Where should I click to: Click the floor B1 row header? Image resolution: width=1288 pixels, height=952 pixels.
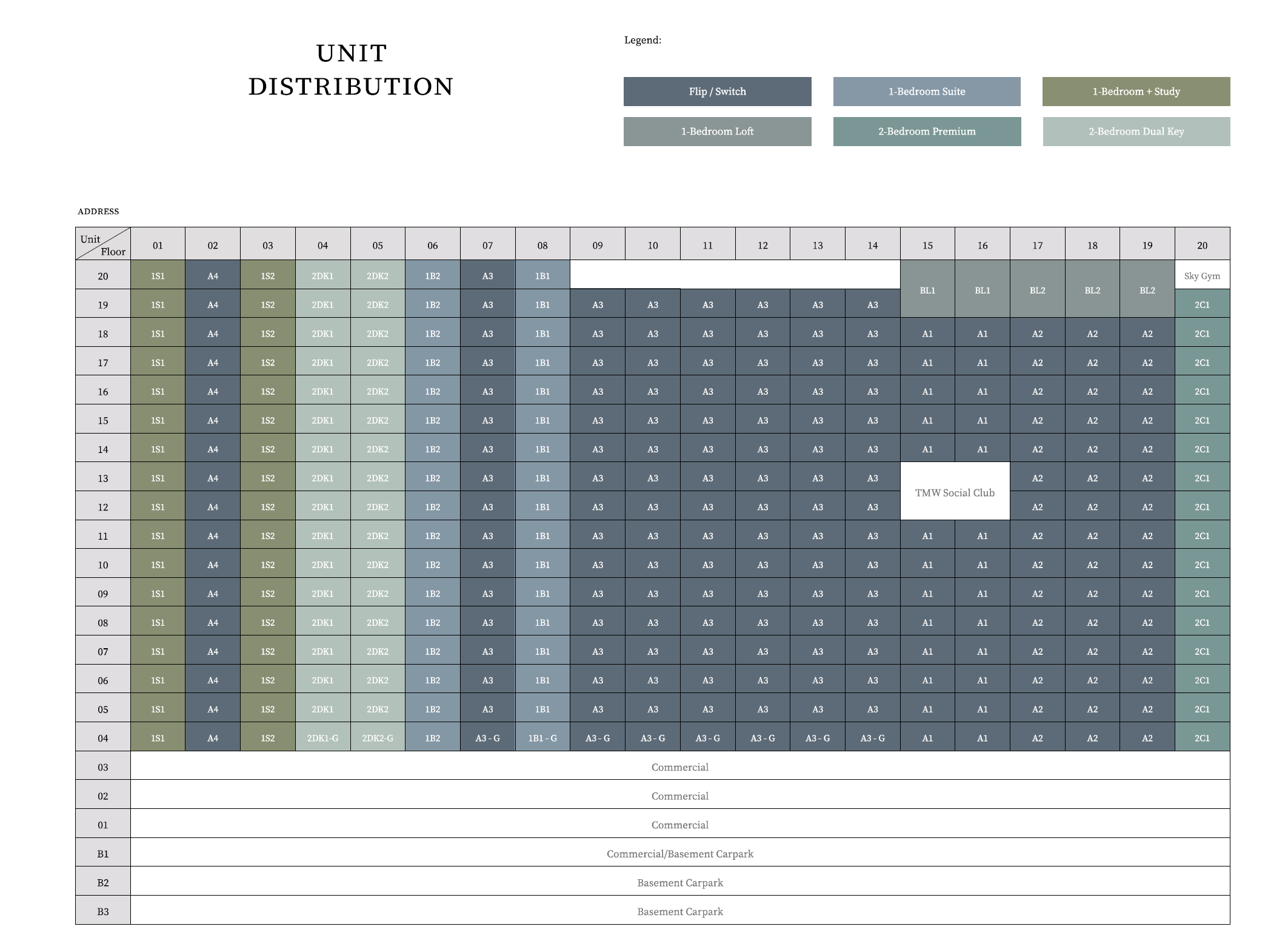coord(103,854)
